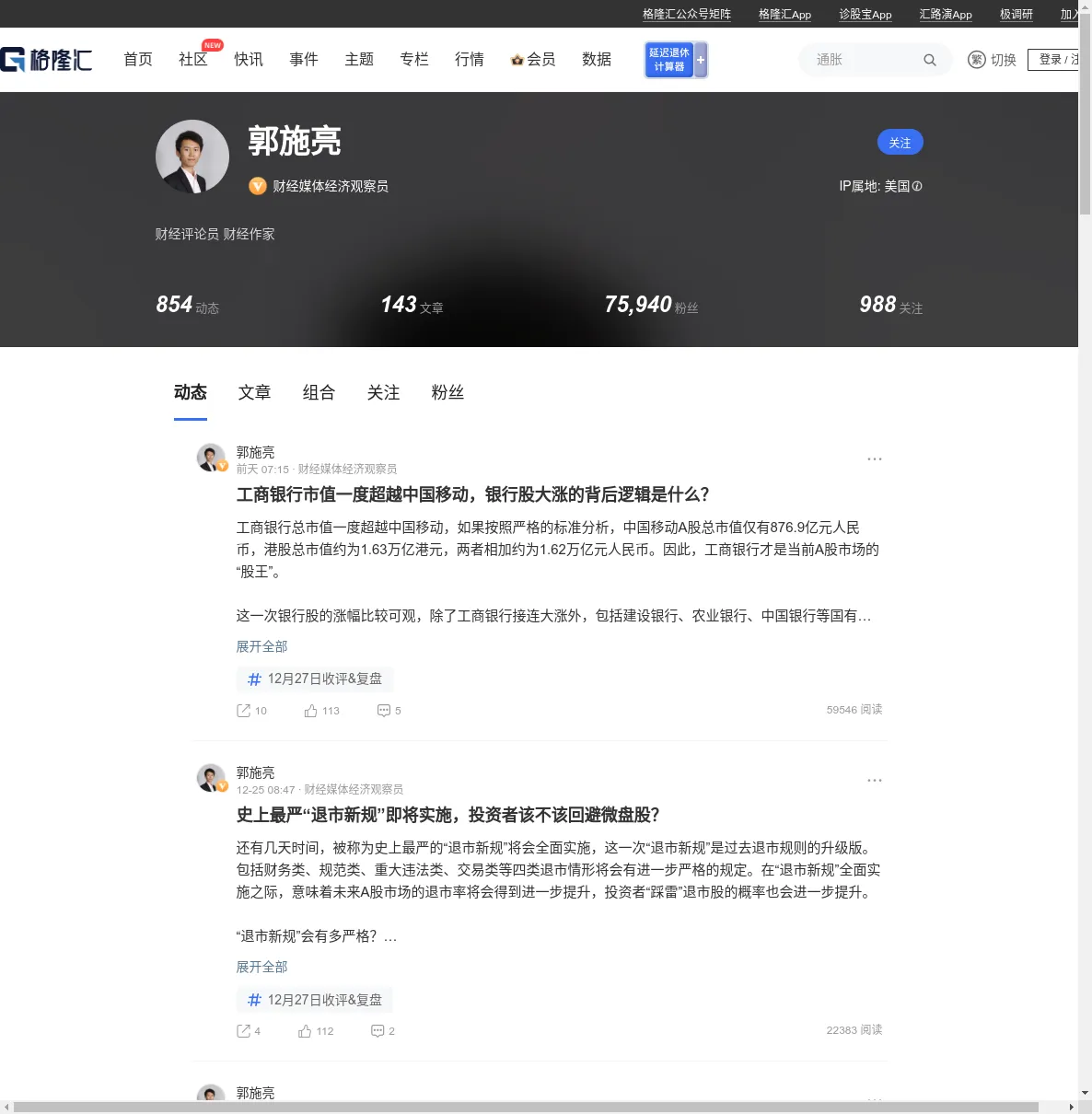Click the traditional Chinese 繁 switch icon
Image resolution: width=1092 pixels, height=1114 pixels.
[977, 60]
